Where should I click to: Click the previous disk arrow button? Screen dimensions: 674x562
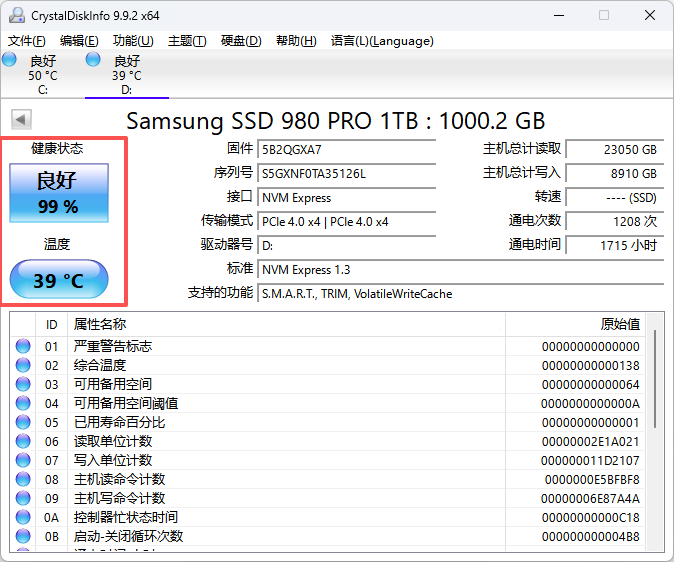tap(21, 119)
